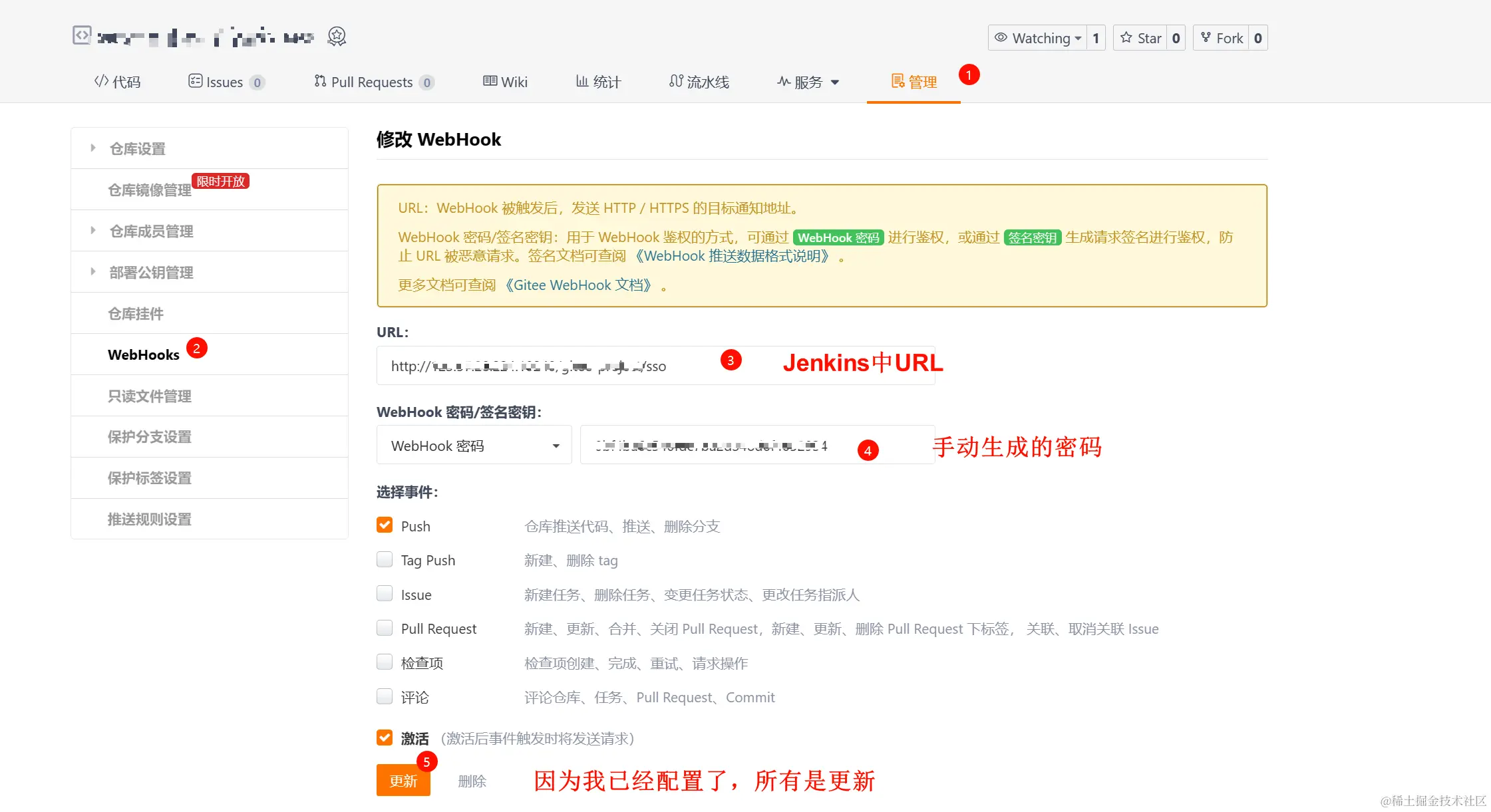Uncheck the Push event checkbox

coord(385,525)
